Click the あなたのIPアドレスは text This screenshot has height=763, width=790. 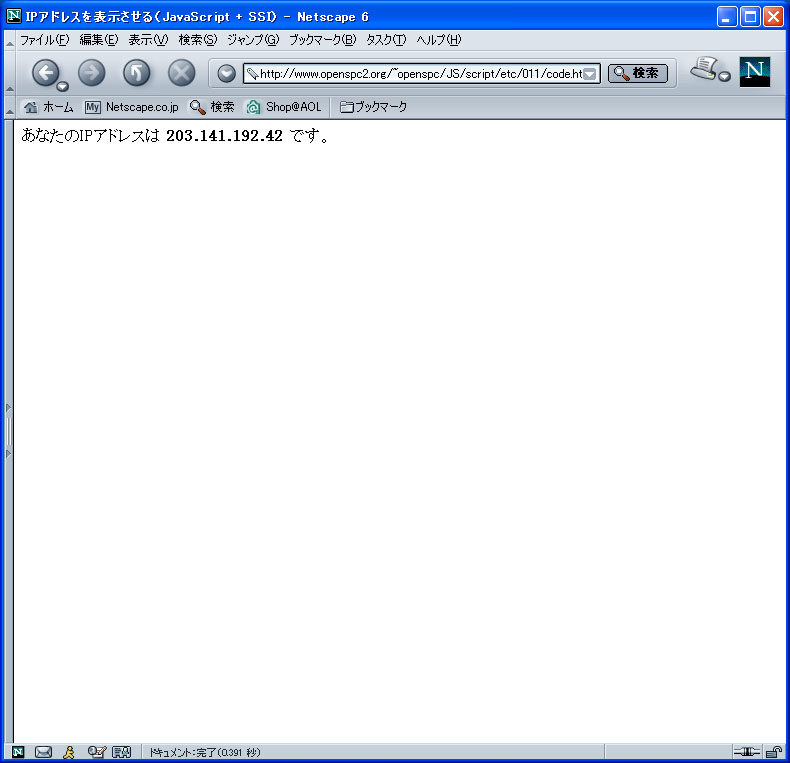coord(90,136)
